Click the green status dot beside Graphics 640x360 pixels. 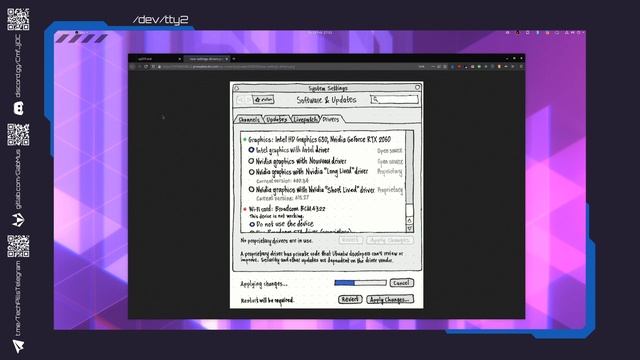coord(244,140)
